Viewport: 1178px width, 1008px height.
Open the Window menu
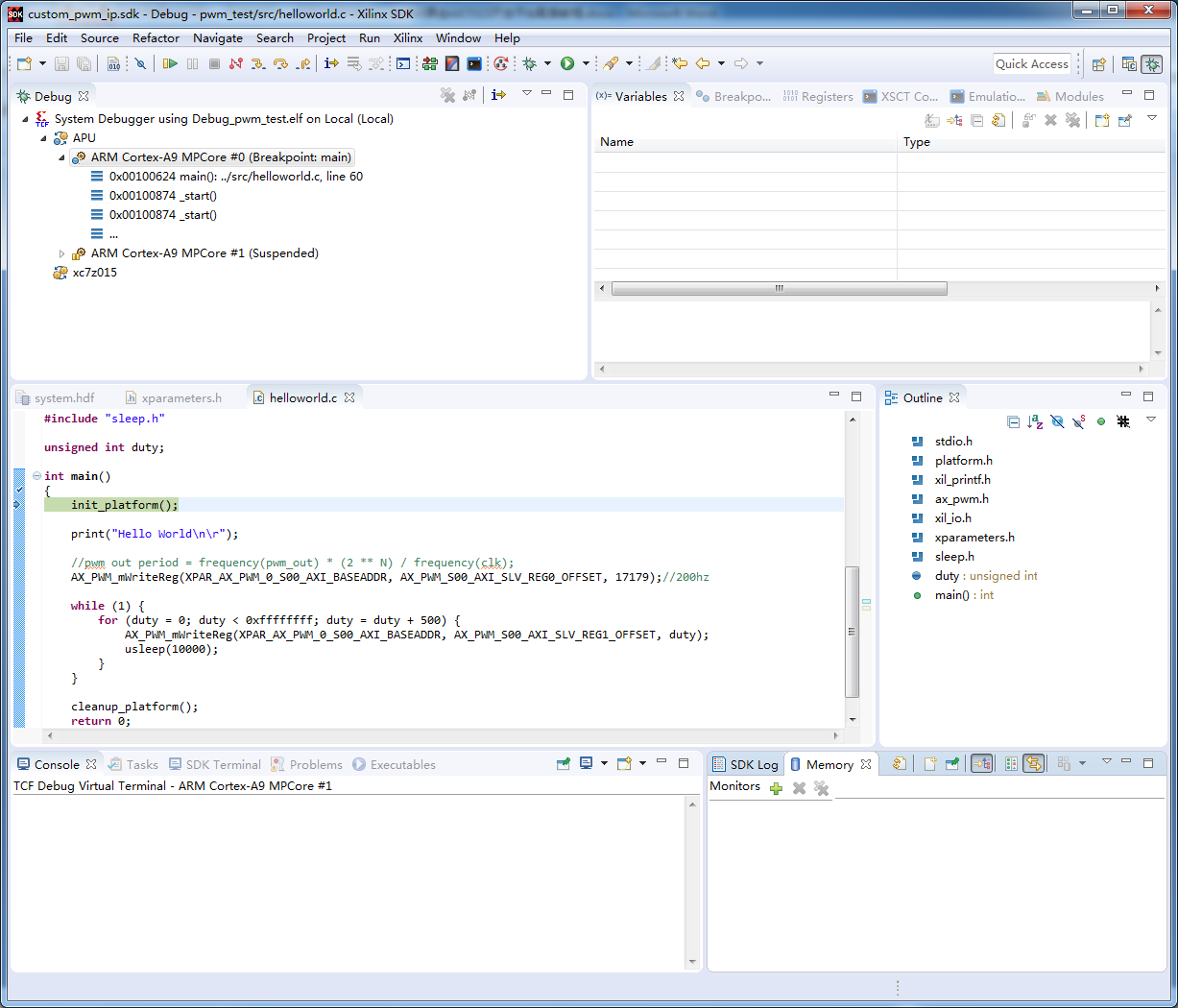click(458, 37)
